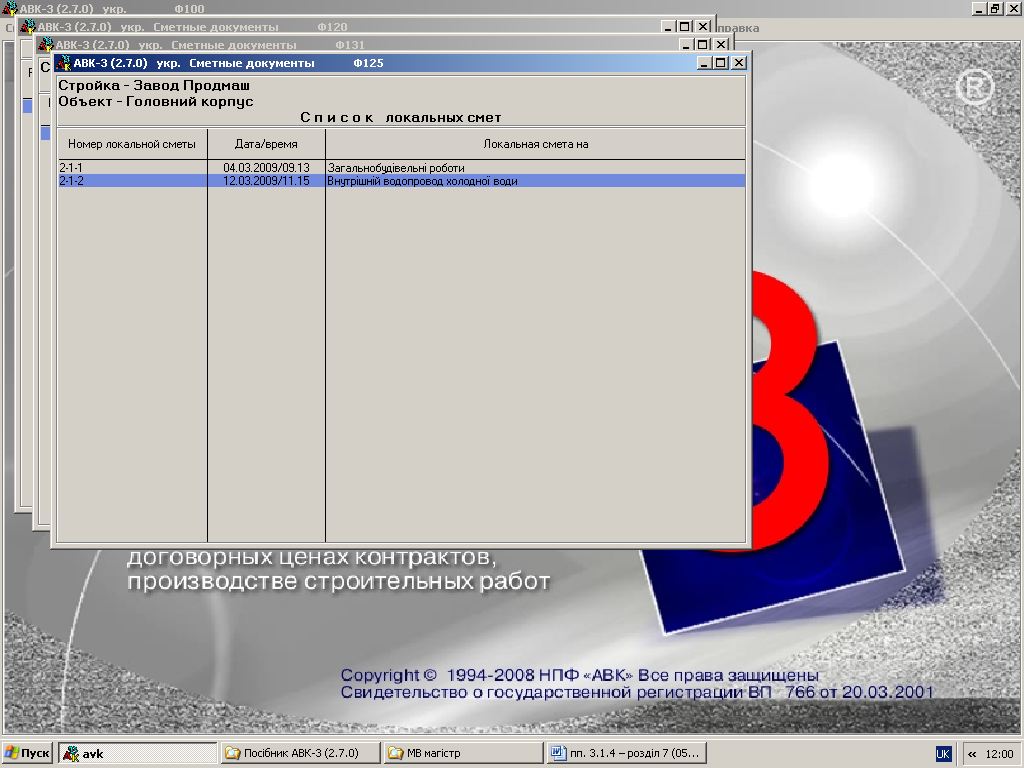
Task: Click 'Объект - Головний корпус' heading text
Action: coord(155,101)
